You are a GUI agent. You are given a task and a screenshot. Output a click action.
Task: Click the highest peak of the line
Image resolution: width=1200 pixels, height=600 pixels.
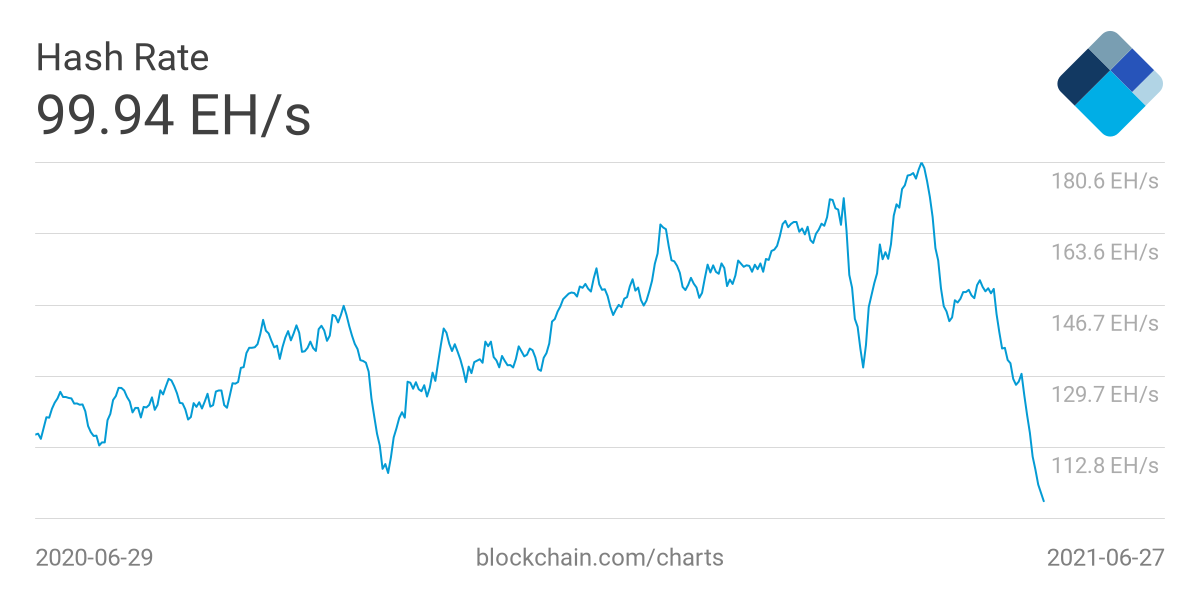921,163
